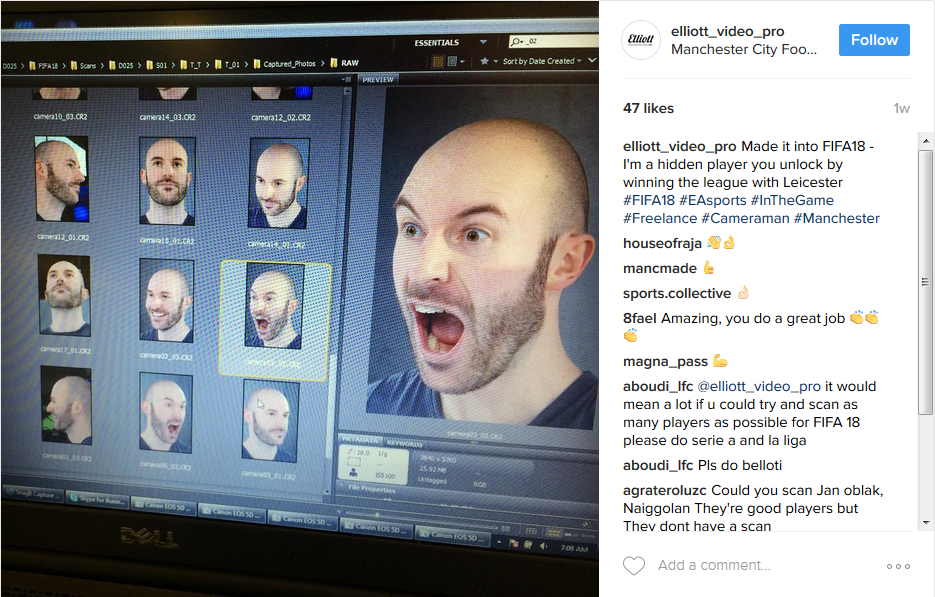Open the #InTheGame hashtag

click(792, 200)
